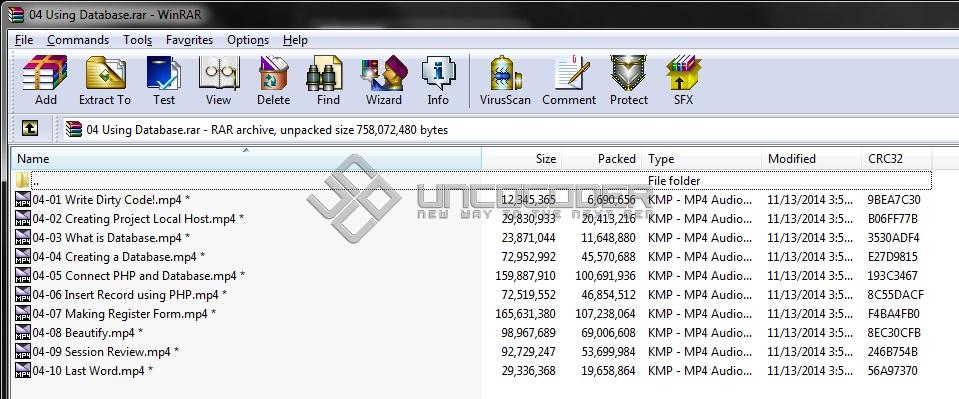The width and height of the screenshot is (959, 399).
Task: Click the Protect archive icon
Action: click(629, 80)
